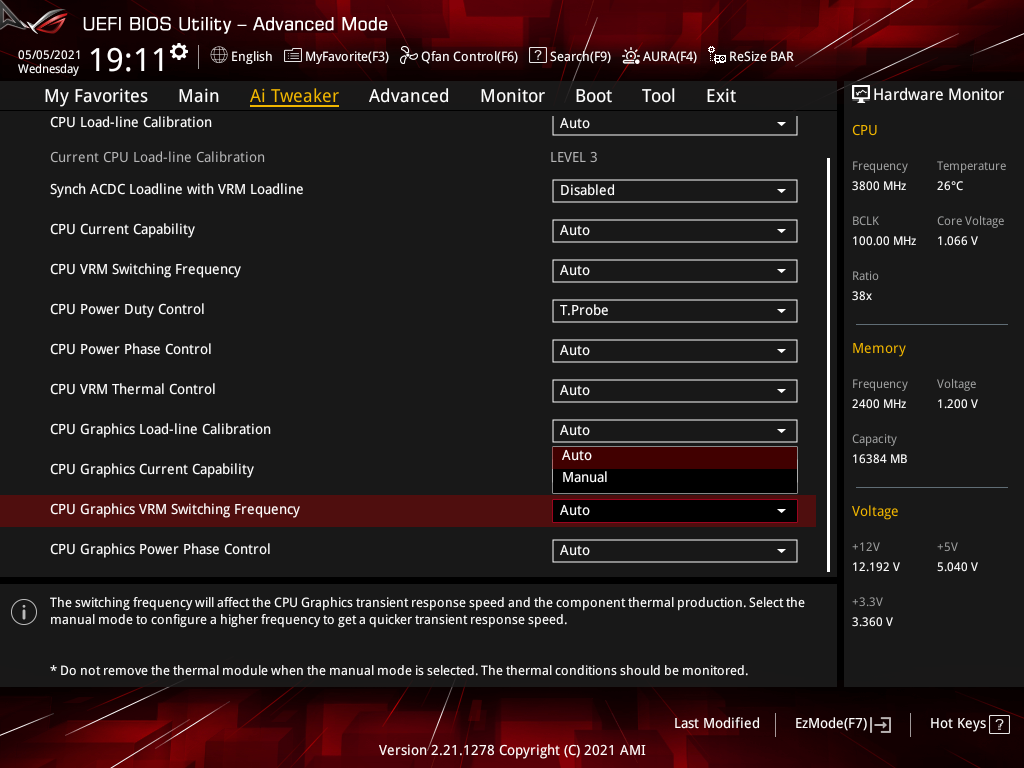Select Auto option in the open dropdown list
Image resolution: width=1024 pixels, height=768 pixels.
click(577, 456)
